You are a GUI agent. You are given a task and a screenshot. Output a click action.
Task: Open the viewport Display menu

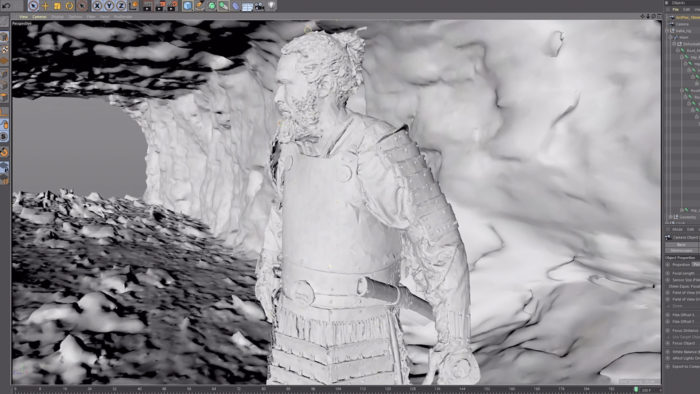(57, 17)
